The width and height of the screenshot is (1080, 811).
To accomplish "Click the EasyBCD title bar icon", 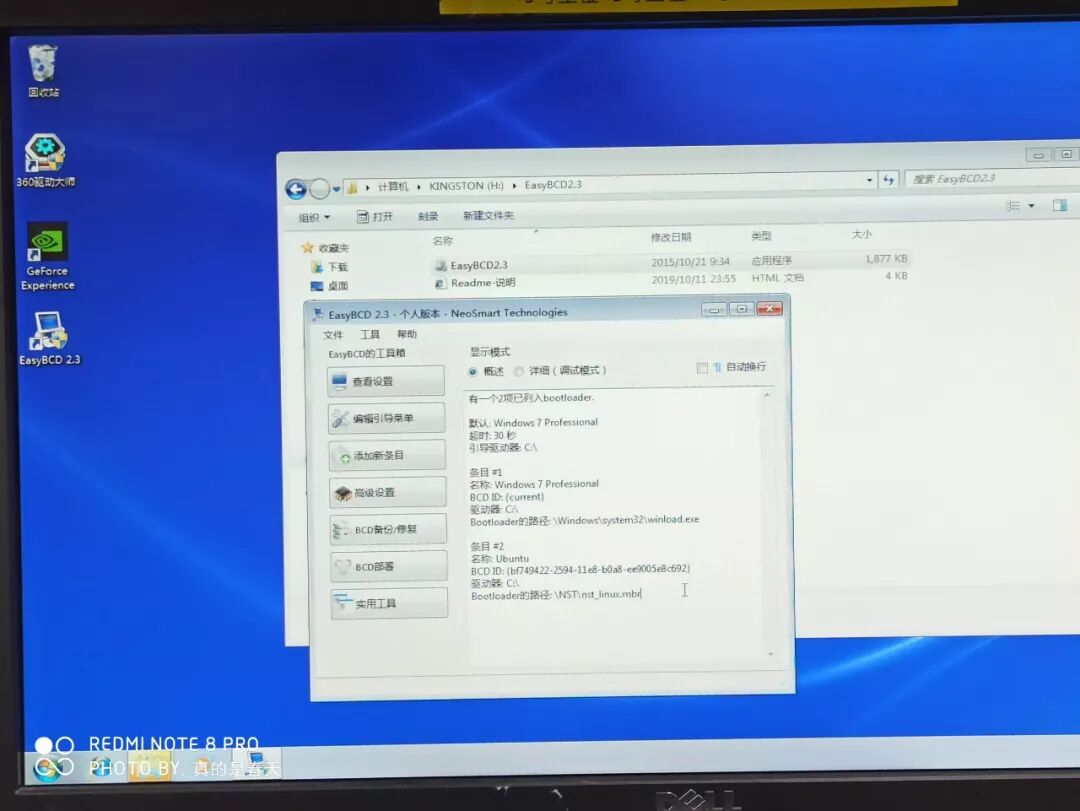I will pos(318,314).
